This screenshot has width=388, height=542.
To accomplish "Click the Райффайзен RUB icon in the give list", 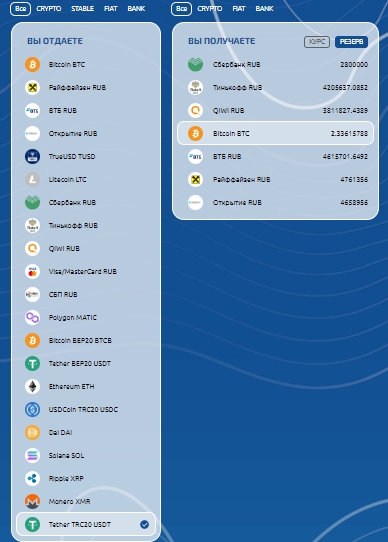I will pyautogui.click(x=33, y=87).
